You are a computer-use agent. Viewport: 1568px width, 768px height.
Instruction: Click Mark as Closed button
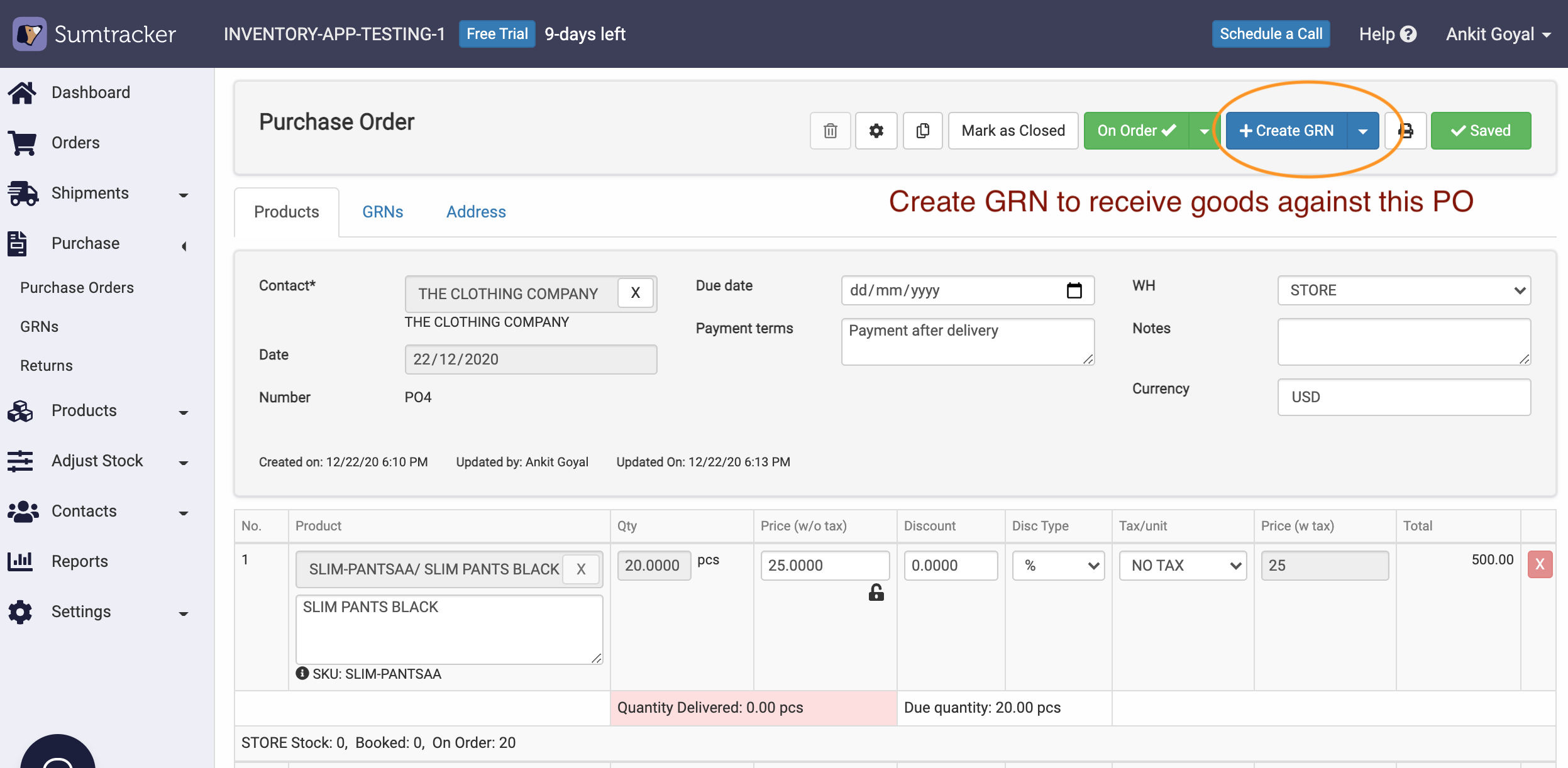pyautogui.click(x=1013, y=131)
